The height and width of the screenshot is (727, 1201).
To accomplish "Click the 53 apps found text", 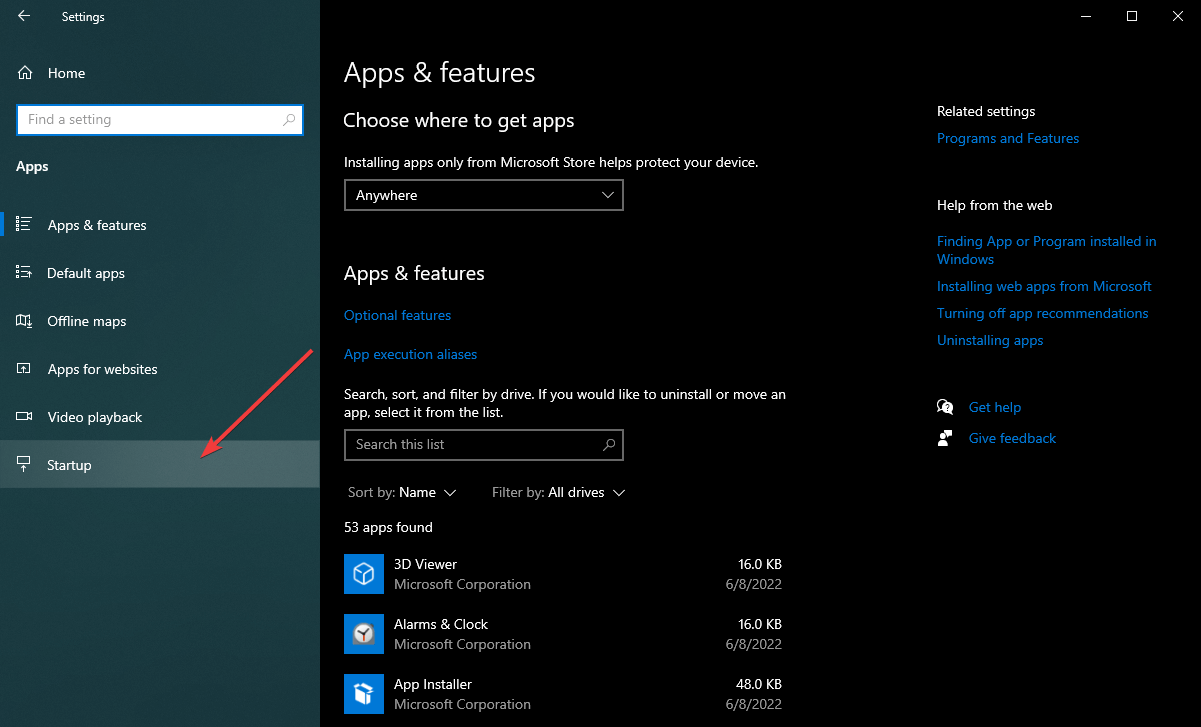I will pyautogui.click(x=388, y=527).
